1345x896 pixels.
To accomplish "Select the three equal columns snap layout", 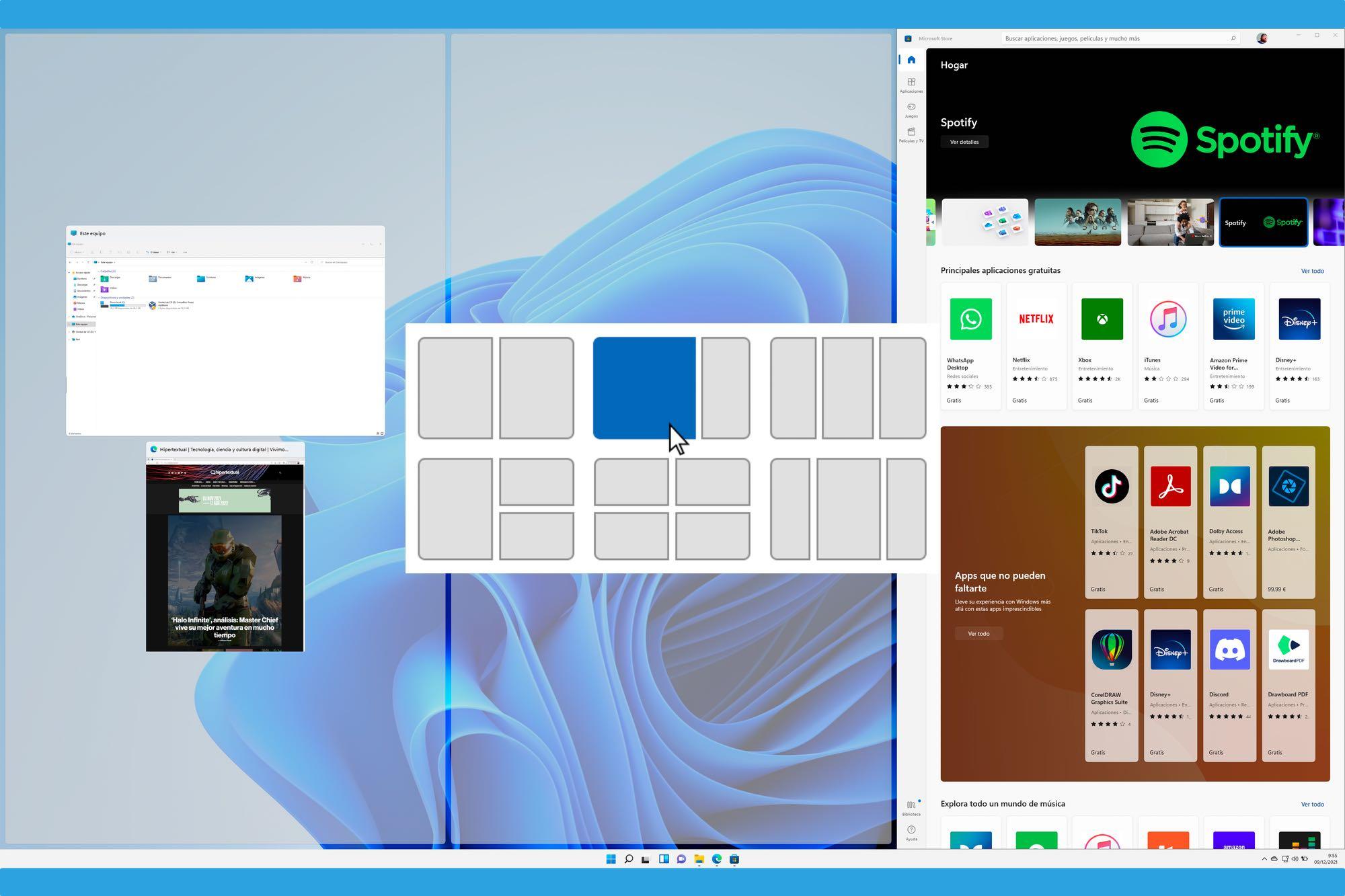I will (847, 388).
